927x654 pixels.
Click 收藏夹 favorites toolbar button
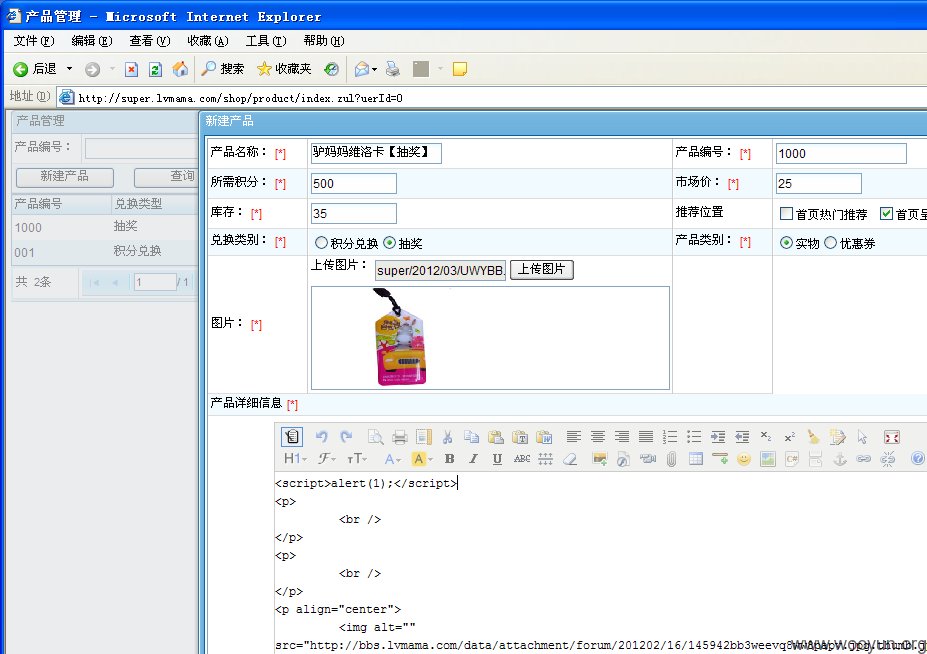click(284, 69)
